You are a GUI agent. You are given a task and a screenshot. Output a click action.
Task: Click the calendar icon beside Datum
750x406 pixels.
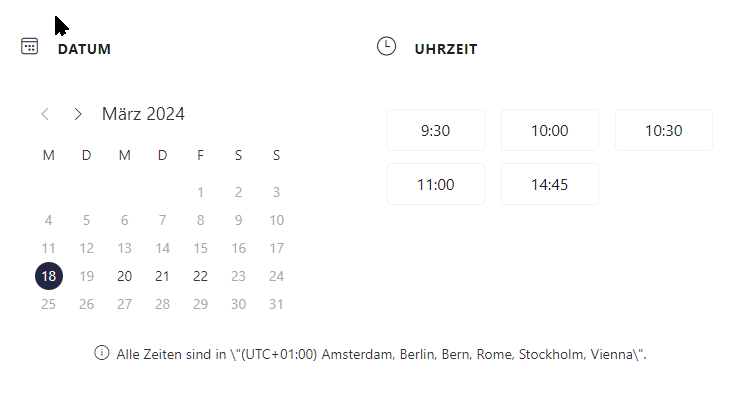coord(30,46)
